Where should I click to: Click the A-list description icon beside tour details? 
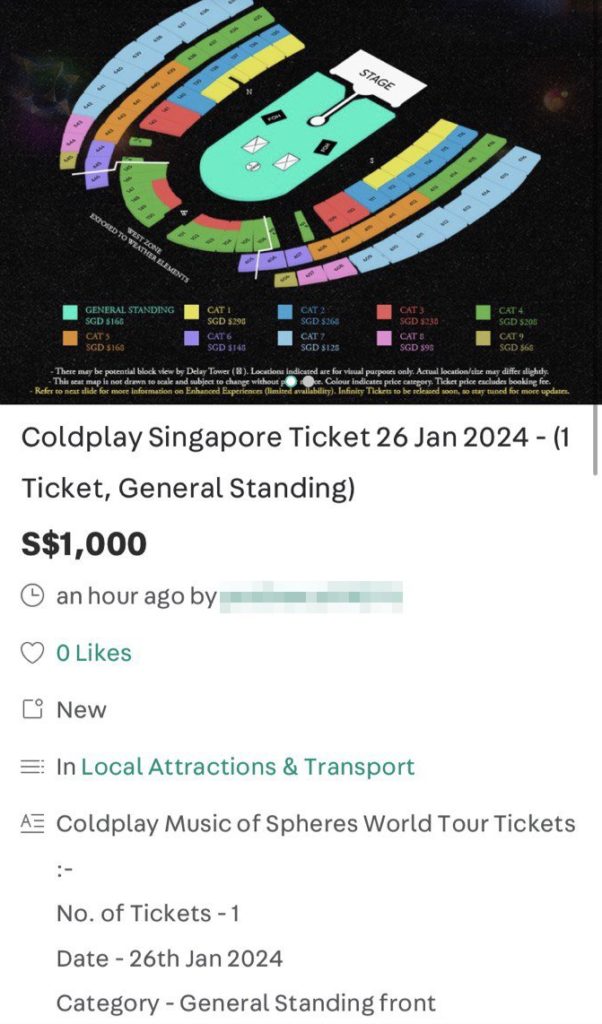33,821
